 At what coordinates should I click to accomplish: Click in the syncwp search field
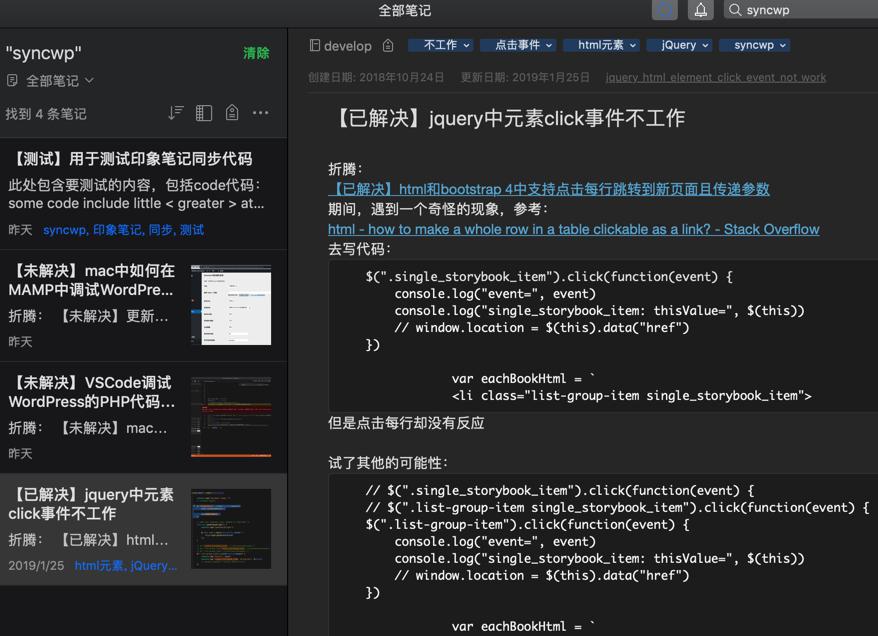click(x=801, y=10)
